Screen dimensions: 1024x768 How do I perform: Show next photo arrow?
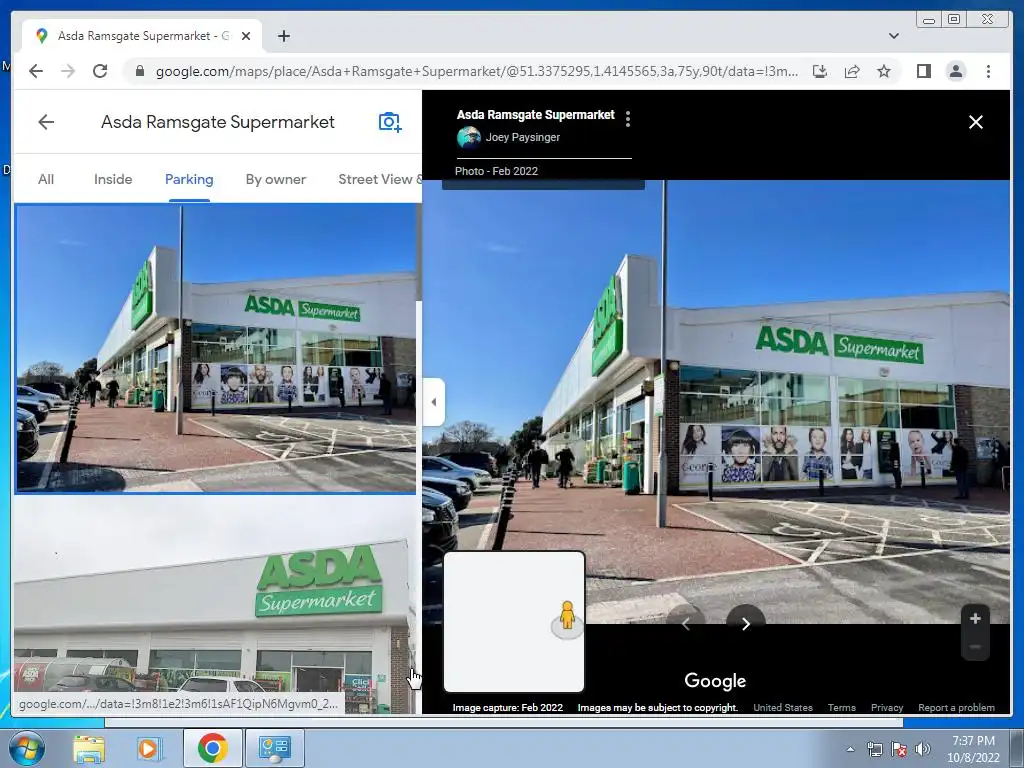tap(746, 624)
